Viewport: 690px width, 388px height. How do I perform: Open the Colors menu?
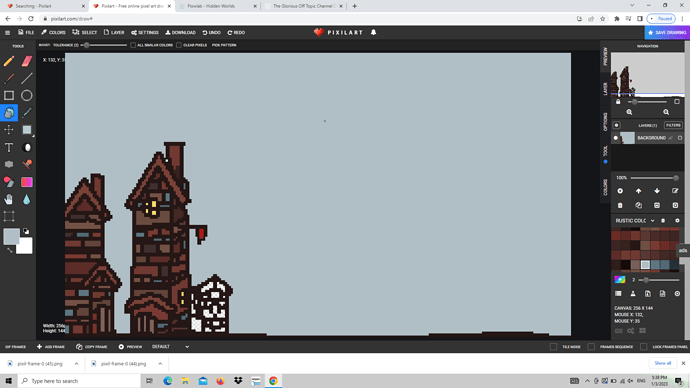pos(53,33)
